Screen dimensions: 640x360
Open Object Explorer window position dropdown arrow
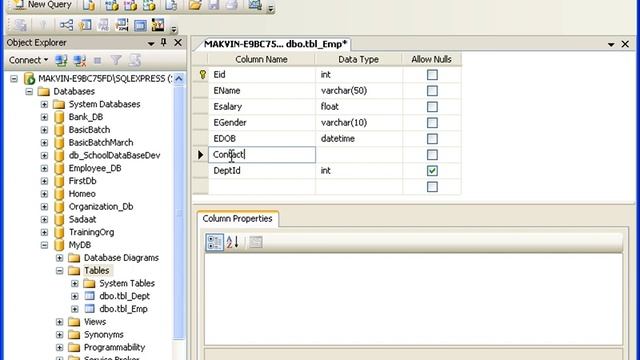pos(151,43)
